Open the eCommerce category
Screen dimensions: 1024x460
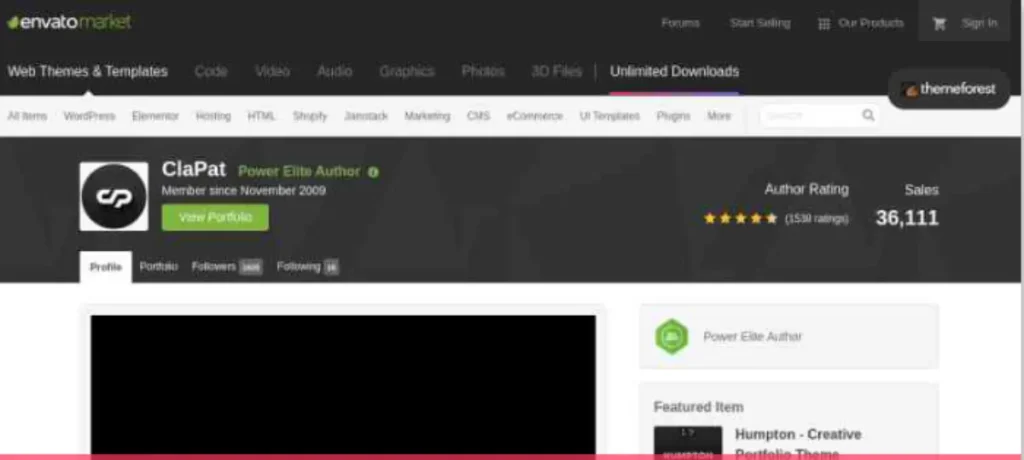pos(535,116)
